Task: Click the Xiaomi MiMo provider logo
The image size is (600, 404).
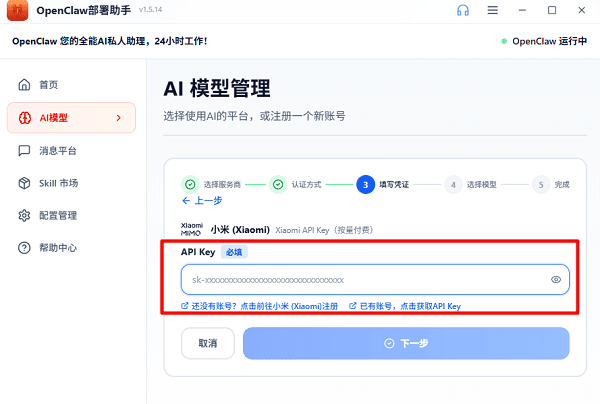Action: click(191, 229)
